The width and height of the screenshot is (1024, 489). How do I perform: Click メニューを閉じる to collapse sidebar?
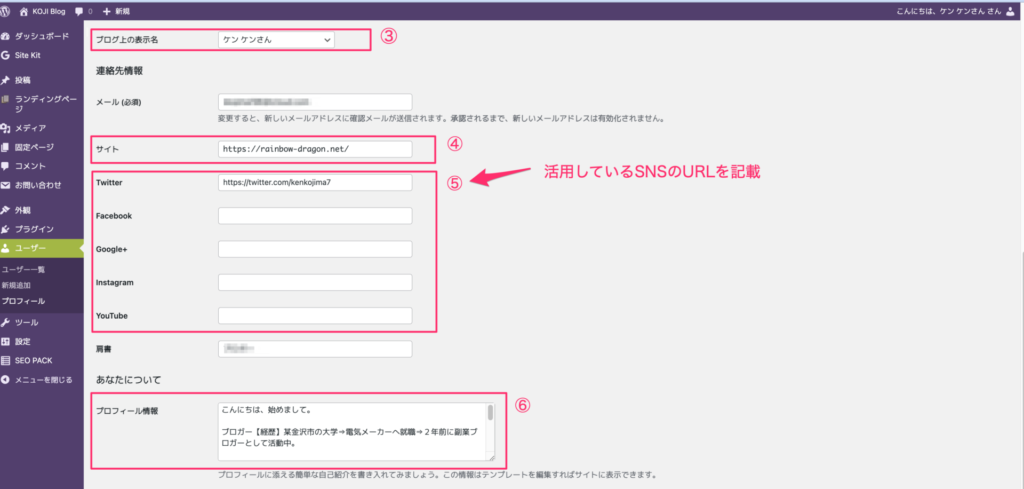tap(42, 379)
